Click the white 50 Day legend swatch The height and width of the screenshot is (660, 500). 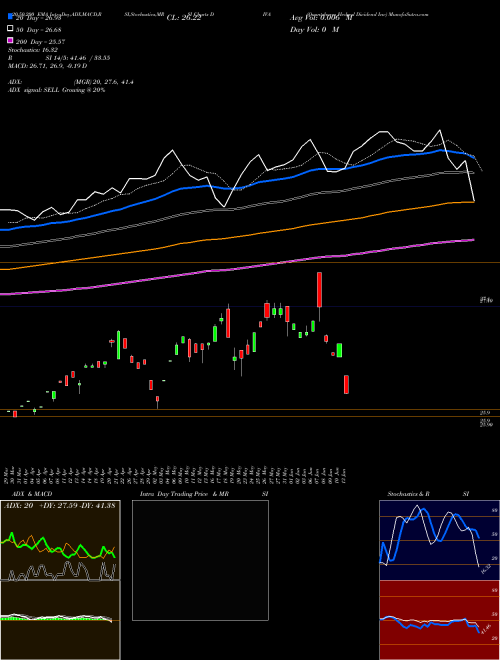click(10, 29)
